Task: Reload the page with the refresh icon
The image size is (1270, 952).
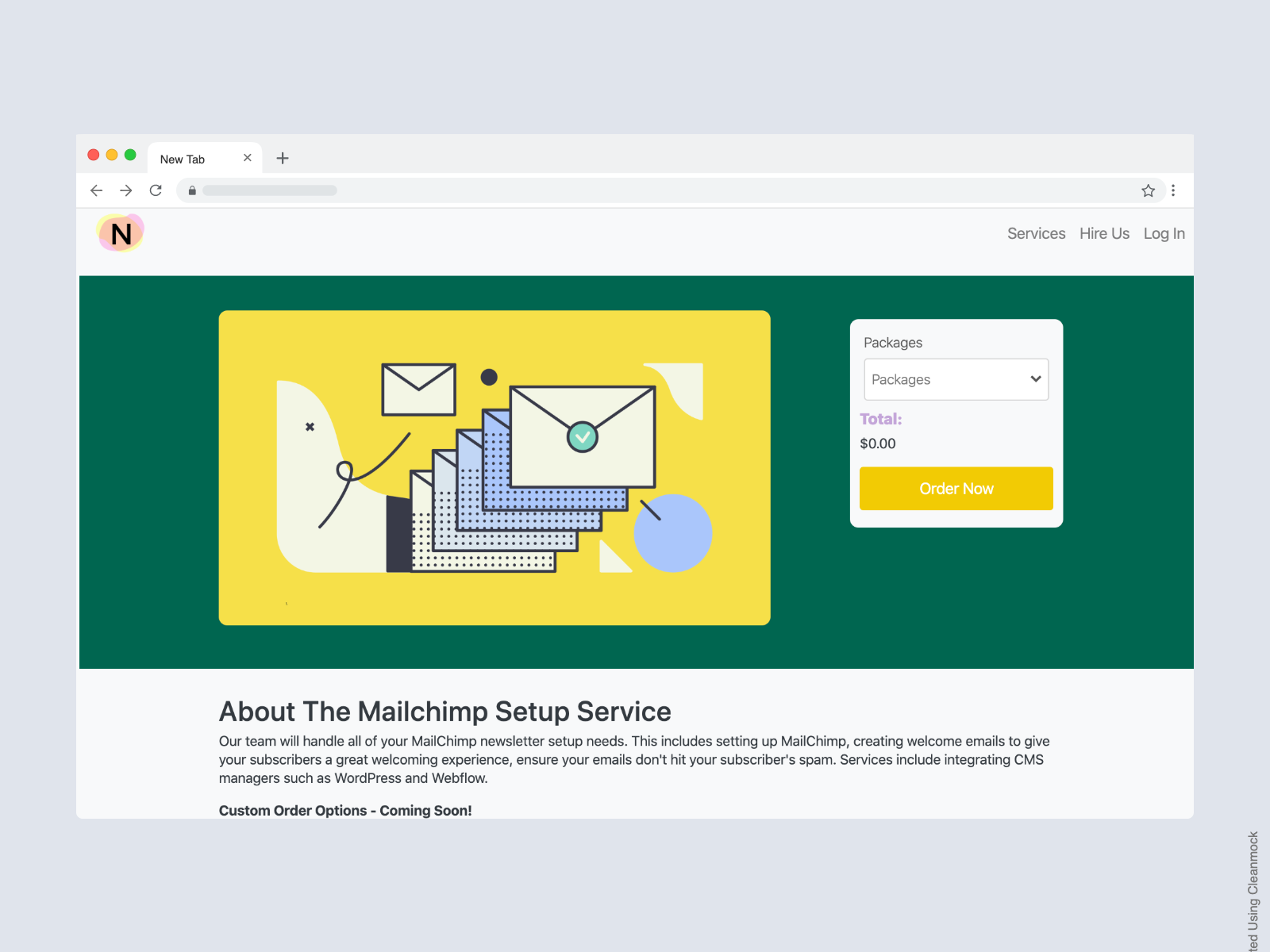Action: pos(156,190)
